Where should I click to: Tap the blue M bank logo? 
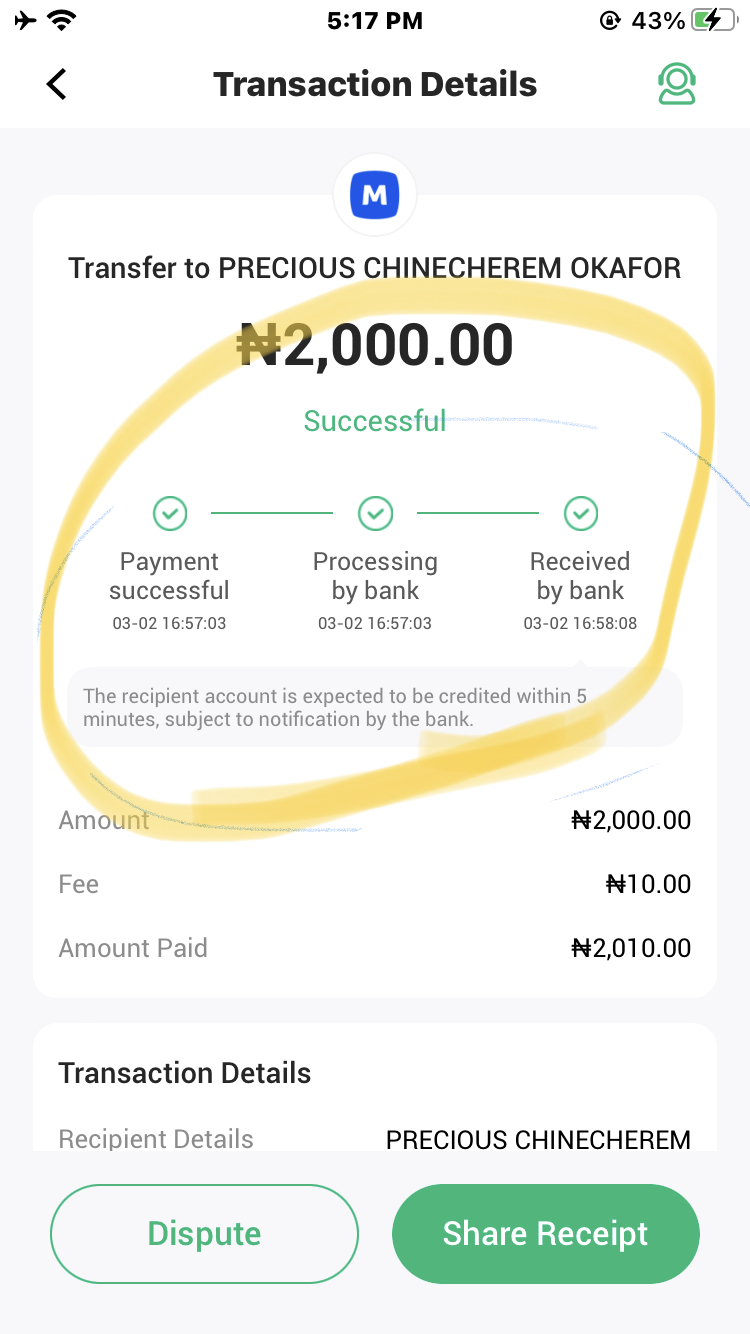(375, 195)
